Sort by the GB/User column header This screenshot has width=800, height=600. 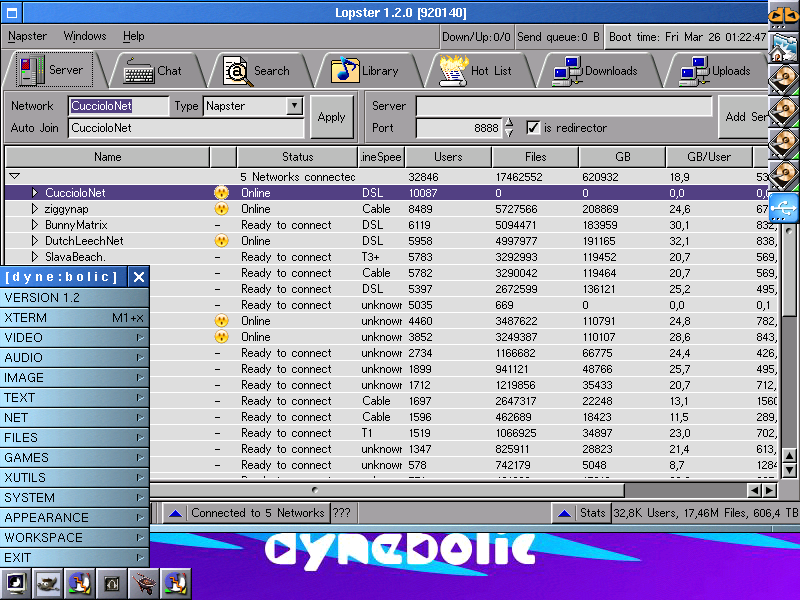click(x=709, y=157)
